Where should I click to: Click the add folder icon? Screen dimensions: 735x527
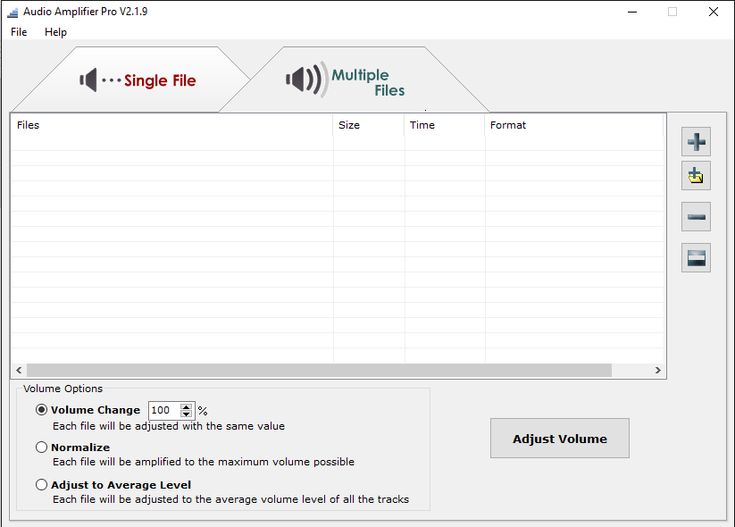click(696, 176)
